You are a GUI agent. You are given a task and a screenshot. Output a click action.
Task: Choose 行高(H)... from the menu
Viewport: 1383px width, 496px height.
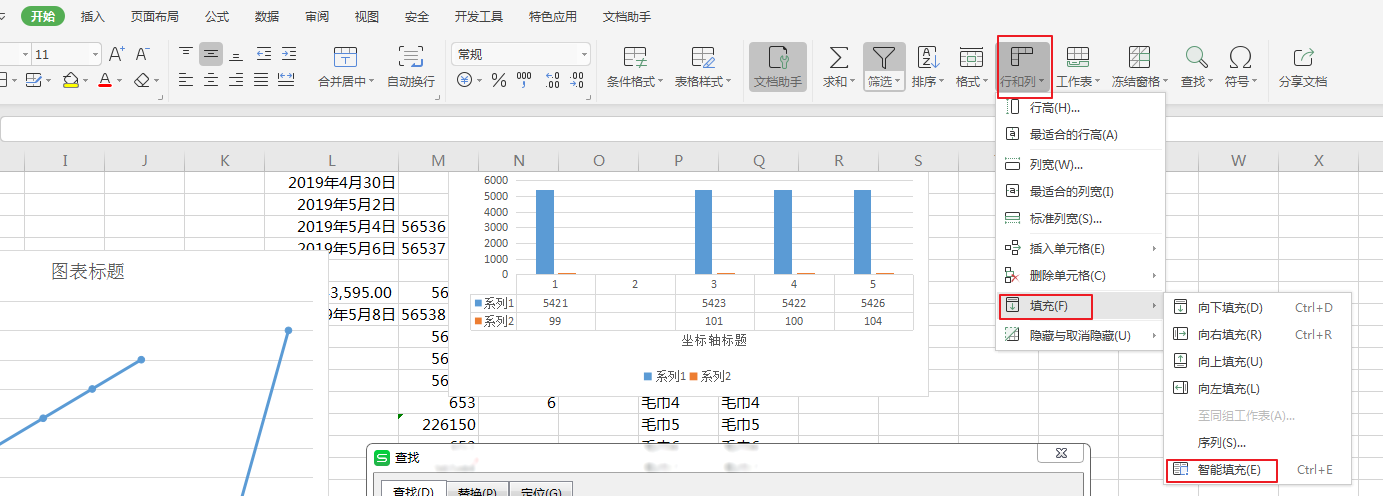tap(1054, 107)
